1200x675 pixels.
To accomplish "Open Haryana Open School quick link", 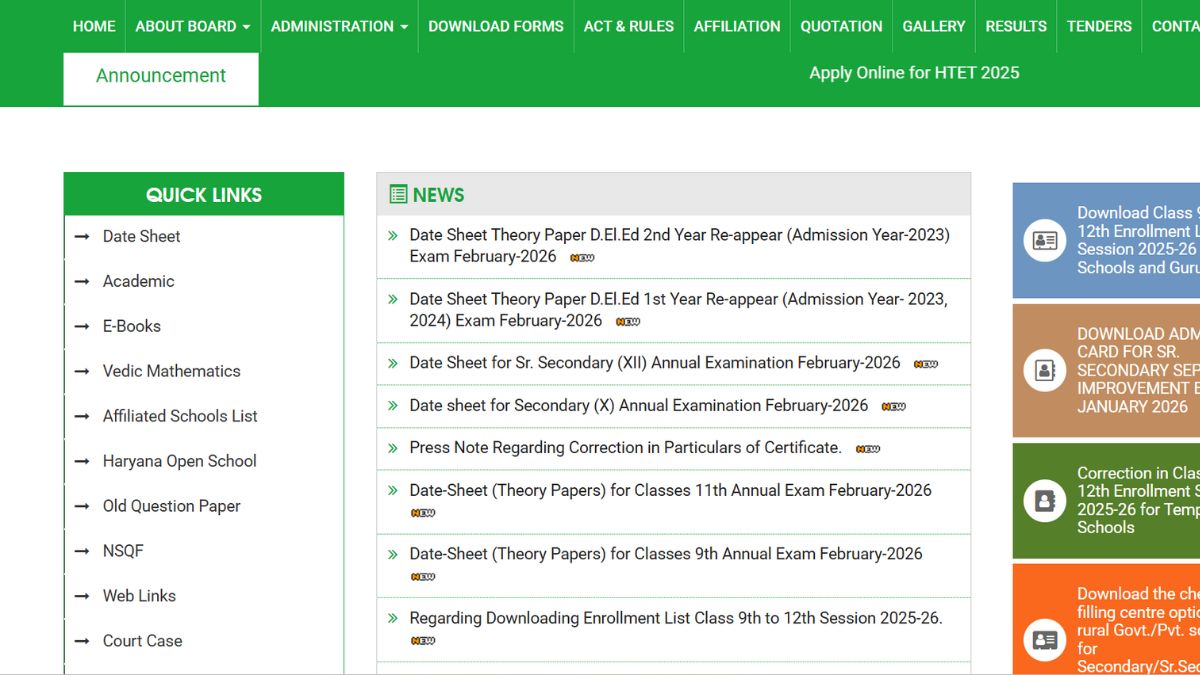I will 179,461.
